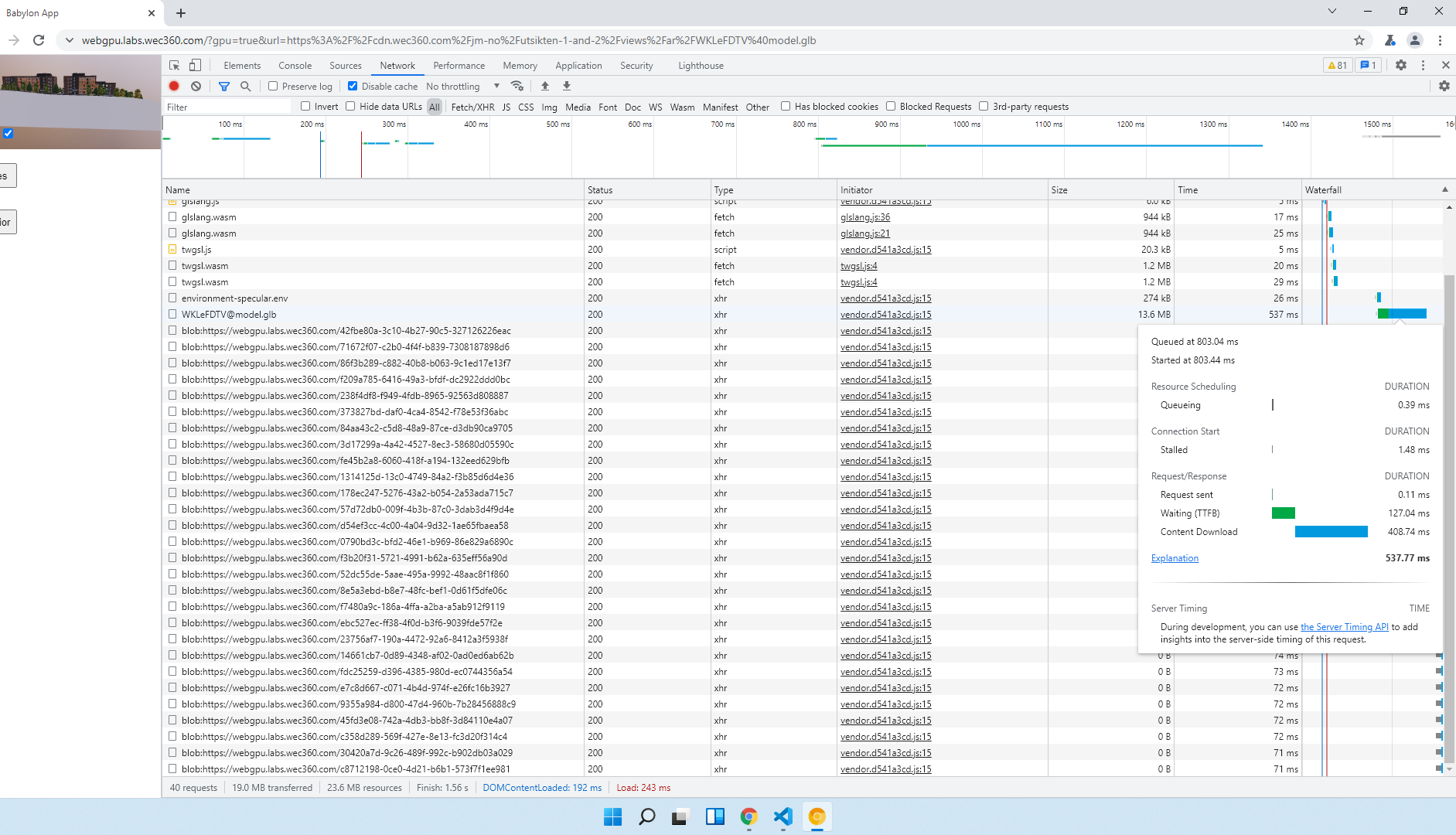
Task: Enable the Preserve log checkbox
Action: point(273,87)
